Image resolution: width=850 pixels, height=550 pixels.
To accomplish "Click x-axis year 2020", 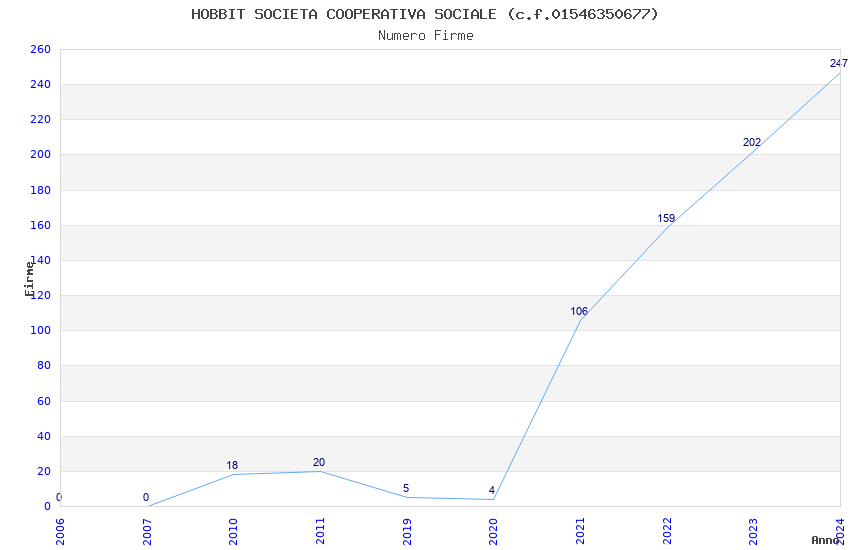I will (x=493, y=531).
